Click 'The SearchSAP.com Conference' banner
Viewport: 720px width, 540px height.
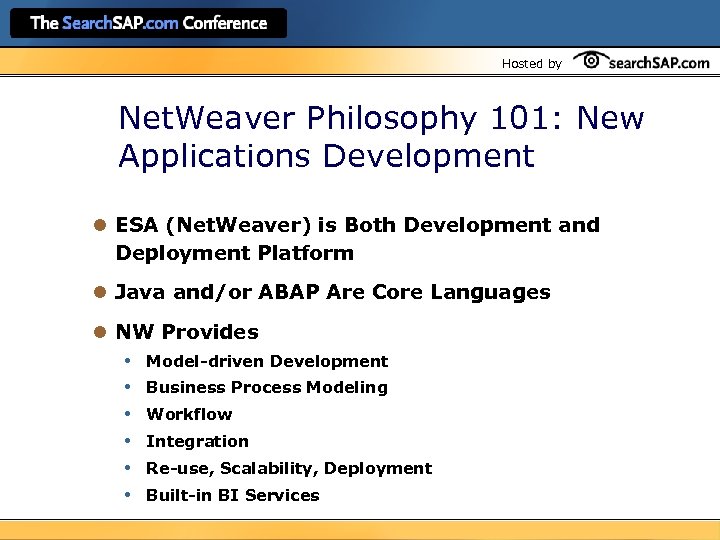point(148,23)
